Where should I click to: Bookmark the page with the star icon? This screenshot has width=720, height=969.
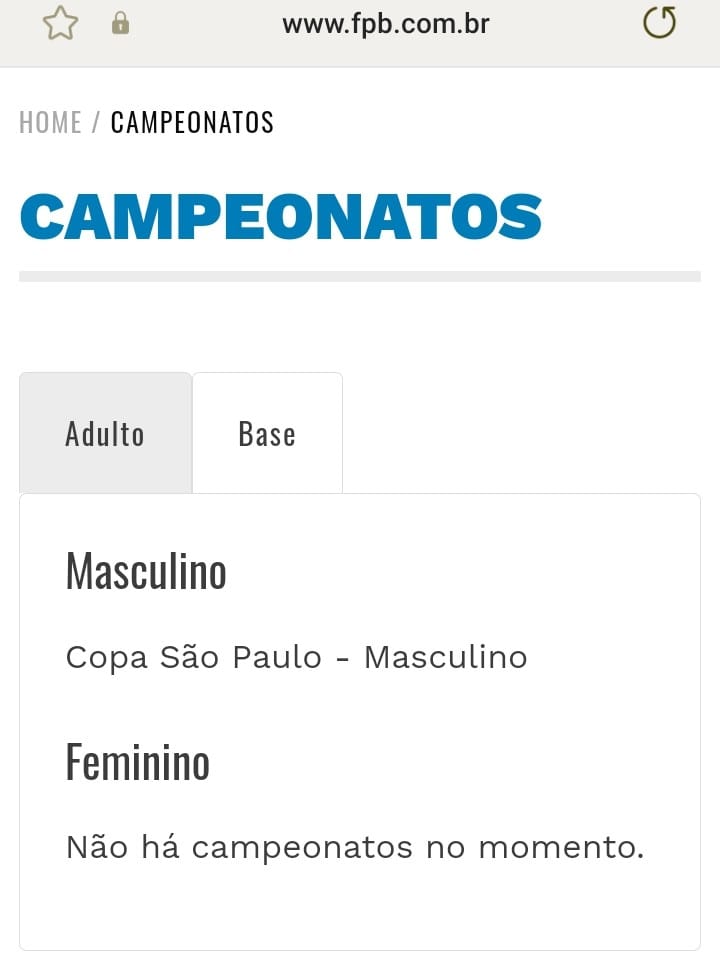pyautogui.click(x=60, y=24)
